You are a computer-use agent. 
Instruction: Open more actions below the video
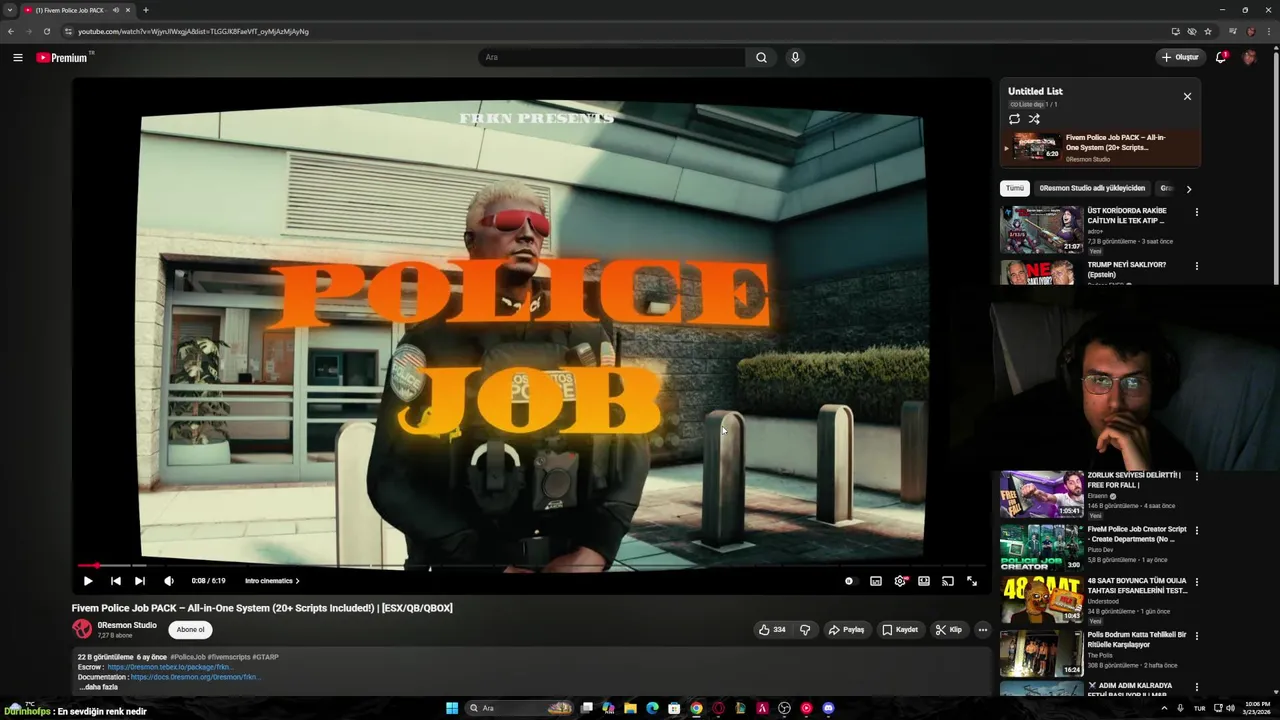point(983,630)
